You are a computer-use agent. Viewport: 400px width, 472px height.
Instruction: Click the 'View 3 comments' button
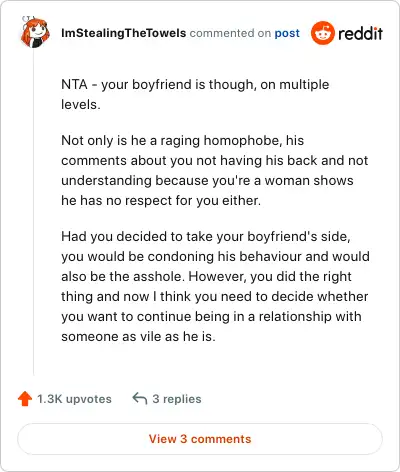tap(200, 439)
